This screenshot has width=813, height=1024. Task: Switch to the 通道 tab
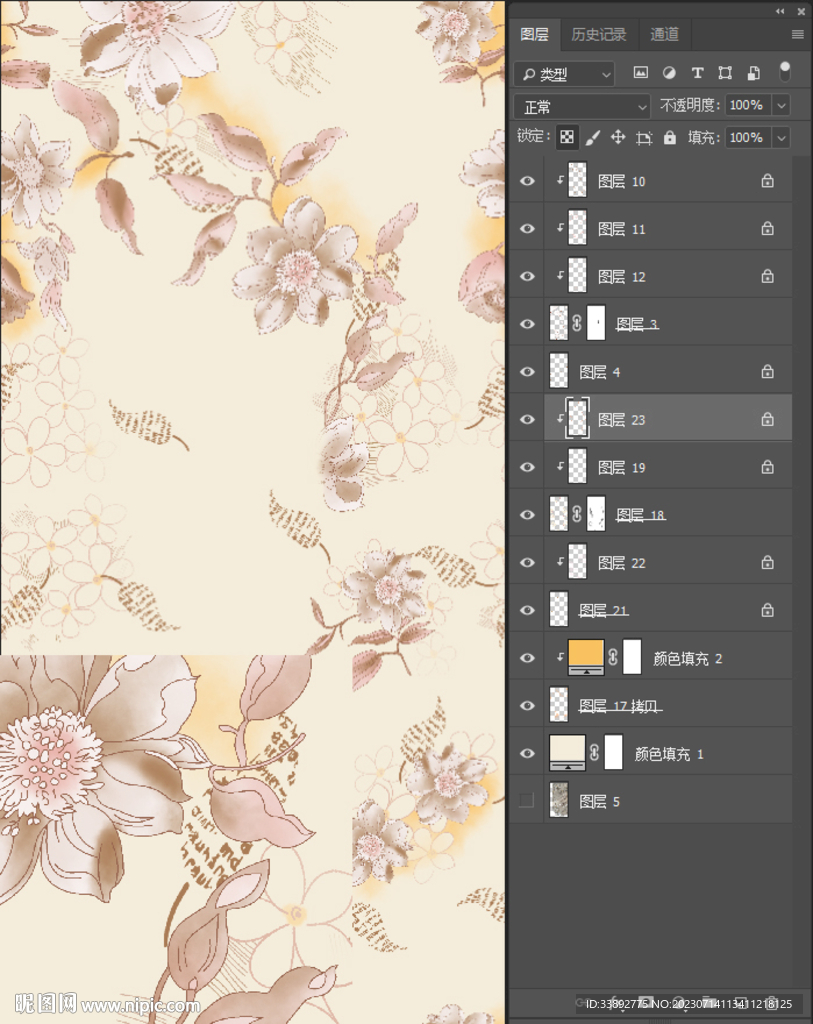[665, 35]
